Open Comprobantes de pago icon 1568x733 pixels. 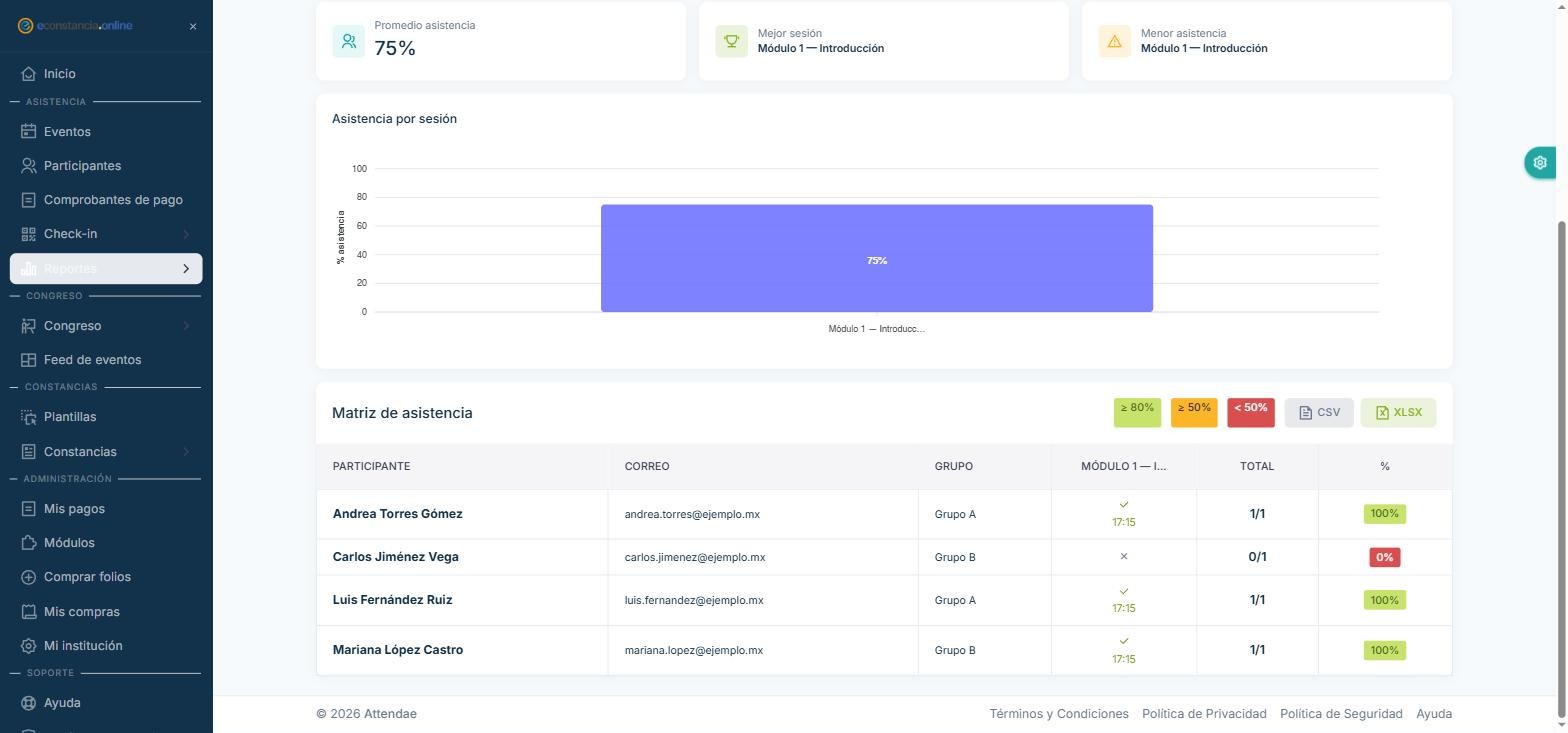28,200
